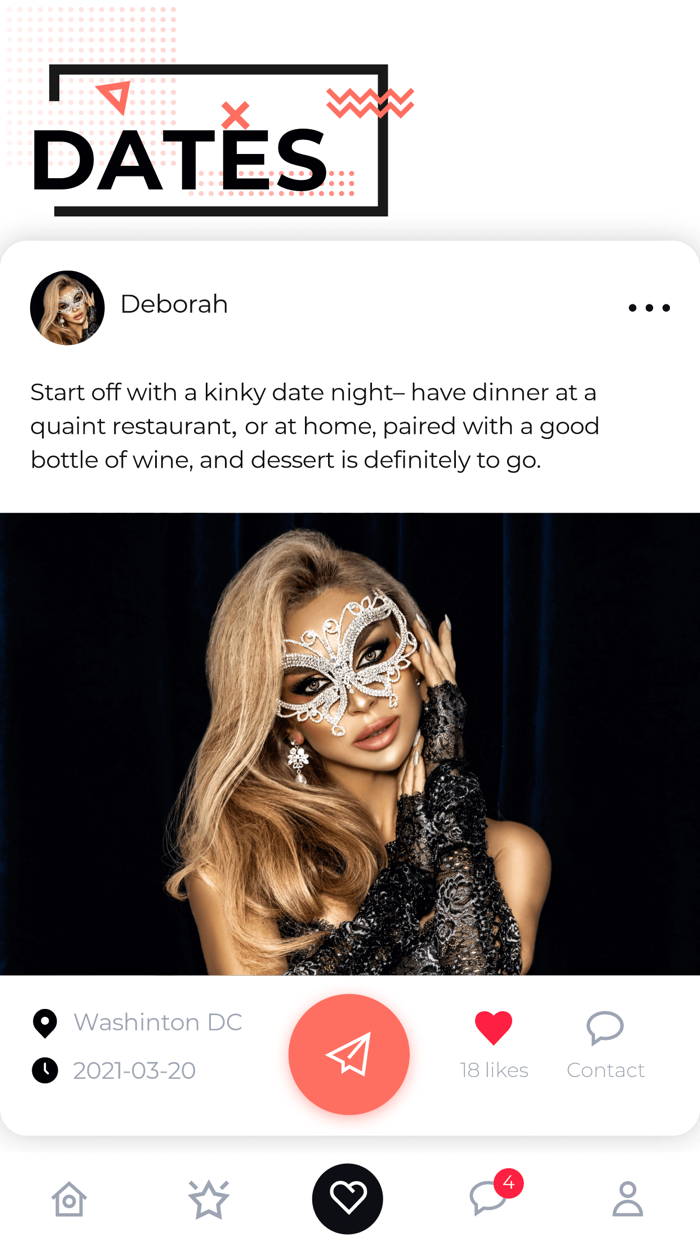The width and height of the screenshot is (700, 1244).
Task: Open the Contact speech bubble icon
Action: [605, 1027]
